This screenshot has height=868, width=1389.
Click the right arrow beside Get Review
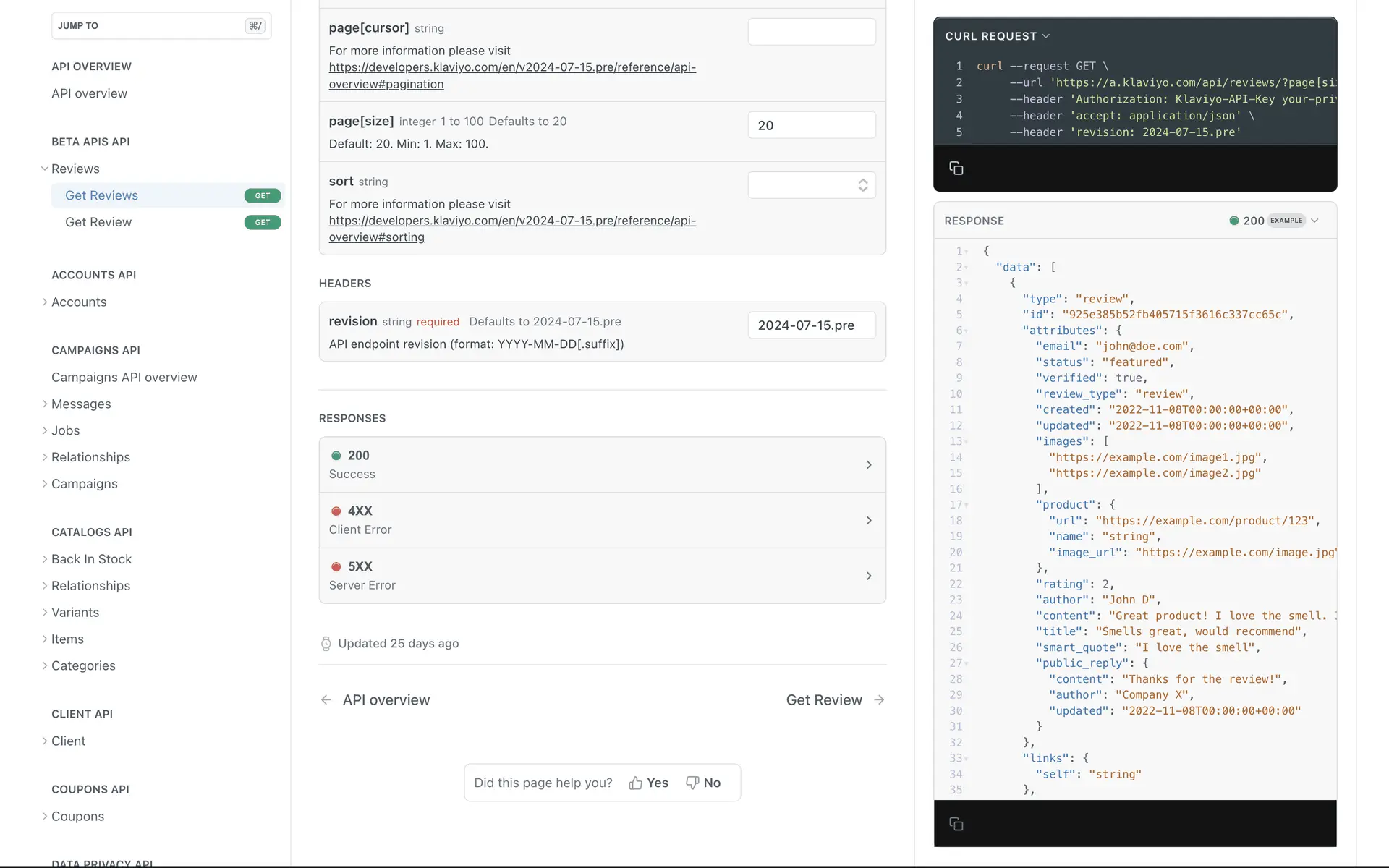(x=879, y=699)
